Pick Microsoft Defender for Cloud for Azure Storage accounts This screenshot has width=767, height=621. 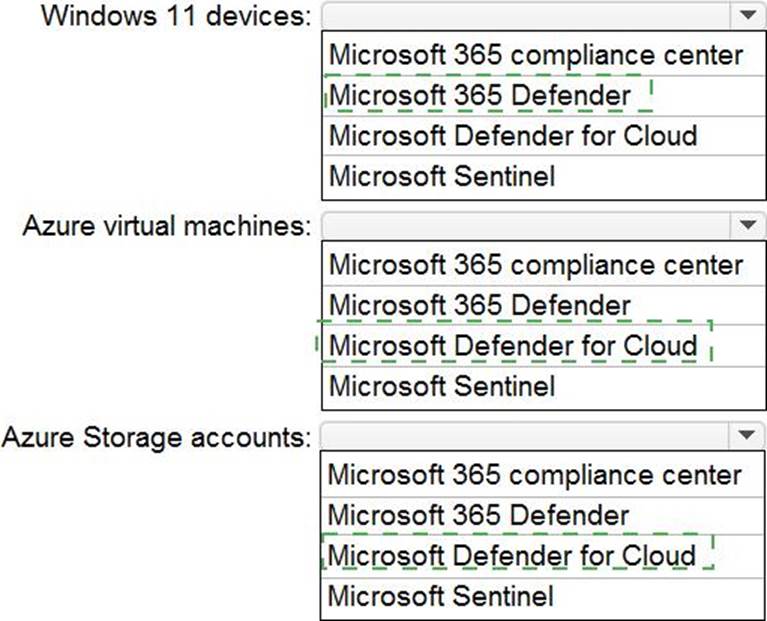tap(512, 555)
